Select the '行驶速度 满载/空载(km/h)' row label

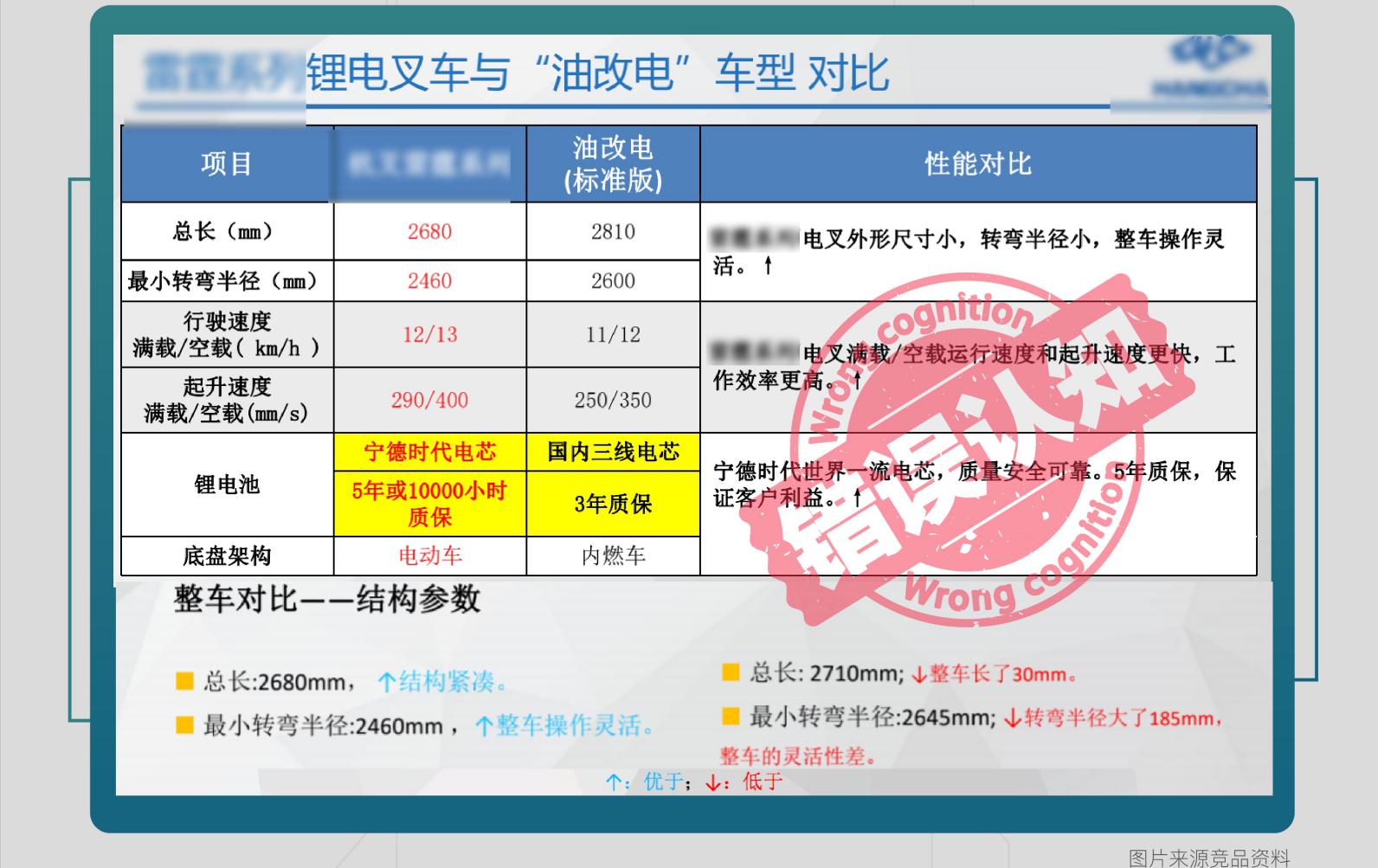[227, 334]
